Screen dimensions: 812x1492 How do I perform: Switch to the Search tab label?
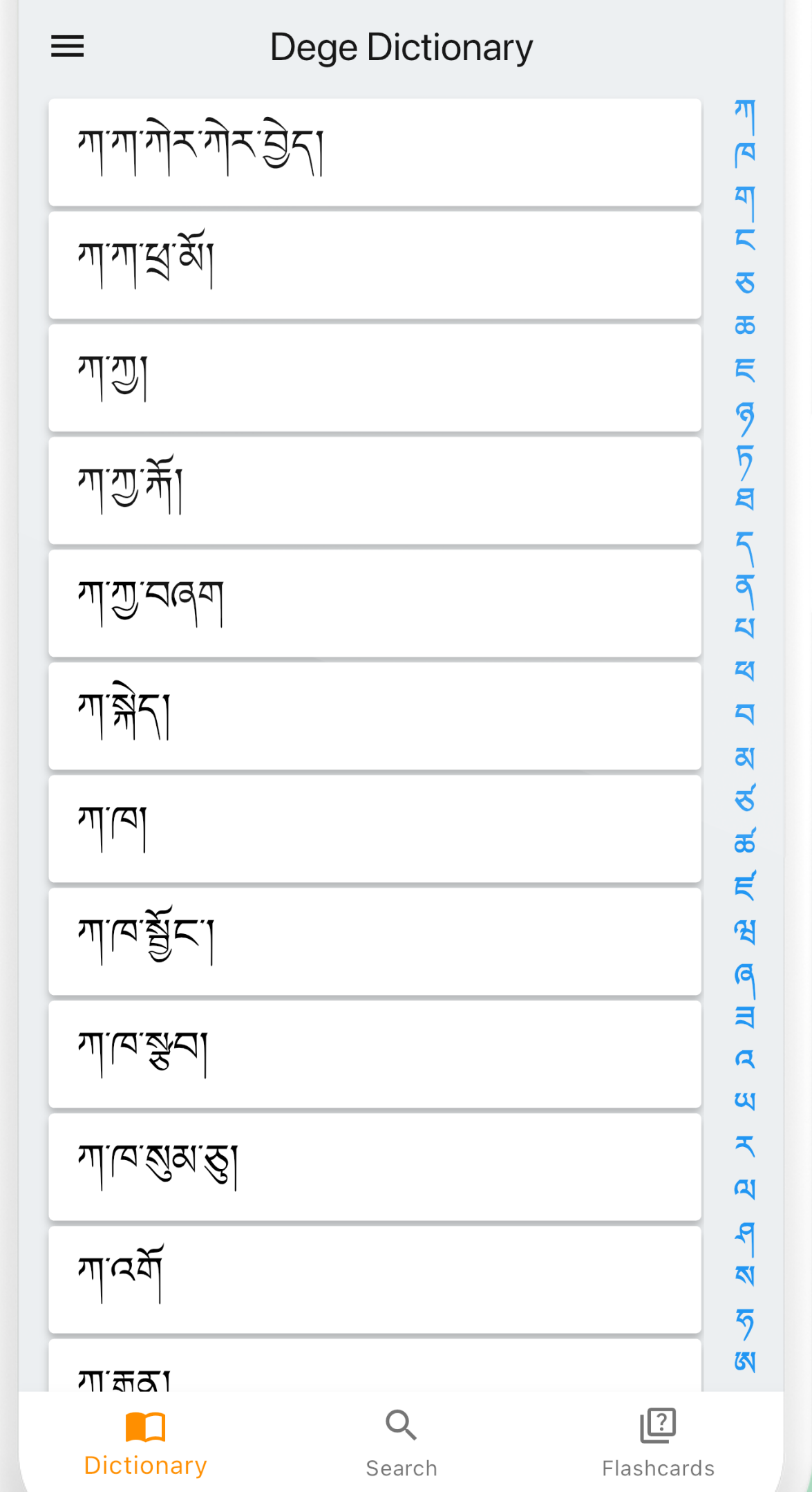click(401, 1468)
